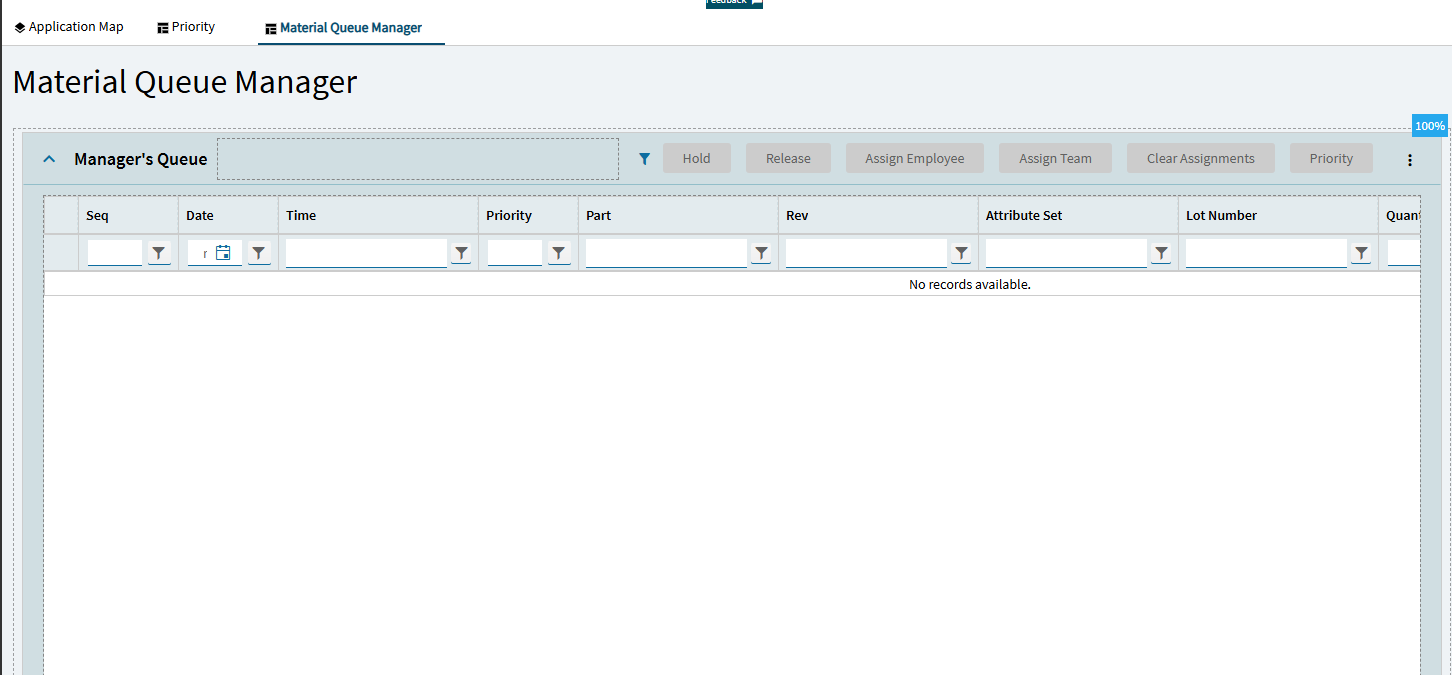The width and height of the screenshot is (1452, 675).
Task: Open the Date column filter operator
Action: pyautogui.click(x=259, y=253)
